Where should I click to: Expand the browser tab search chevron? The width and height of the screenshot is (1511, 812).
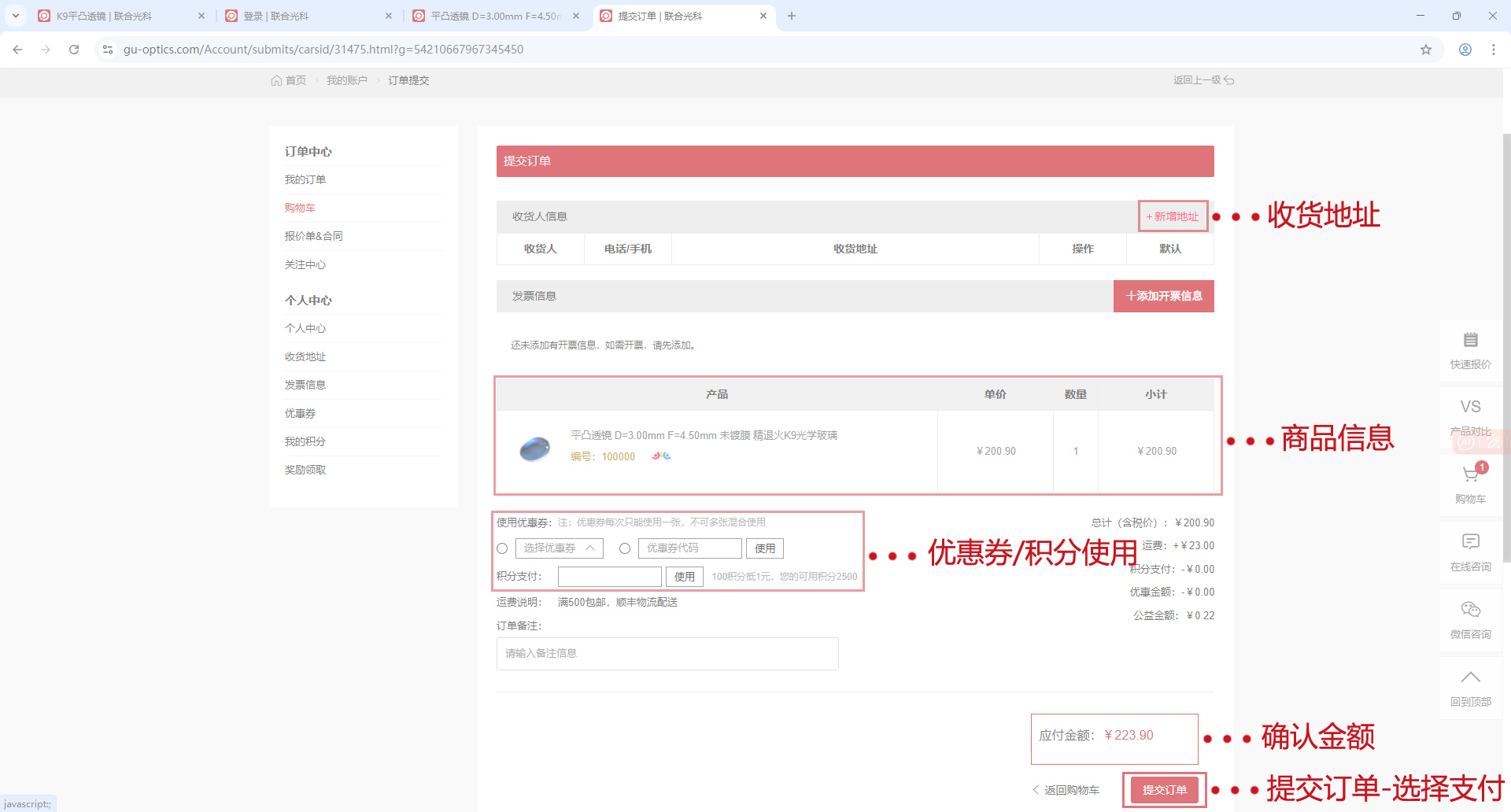click(15, 16)
